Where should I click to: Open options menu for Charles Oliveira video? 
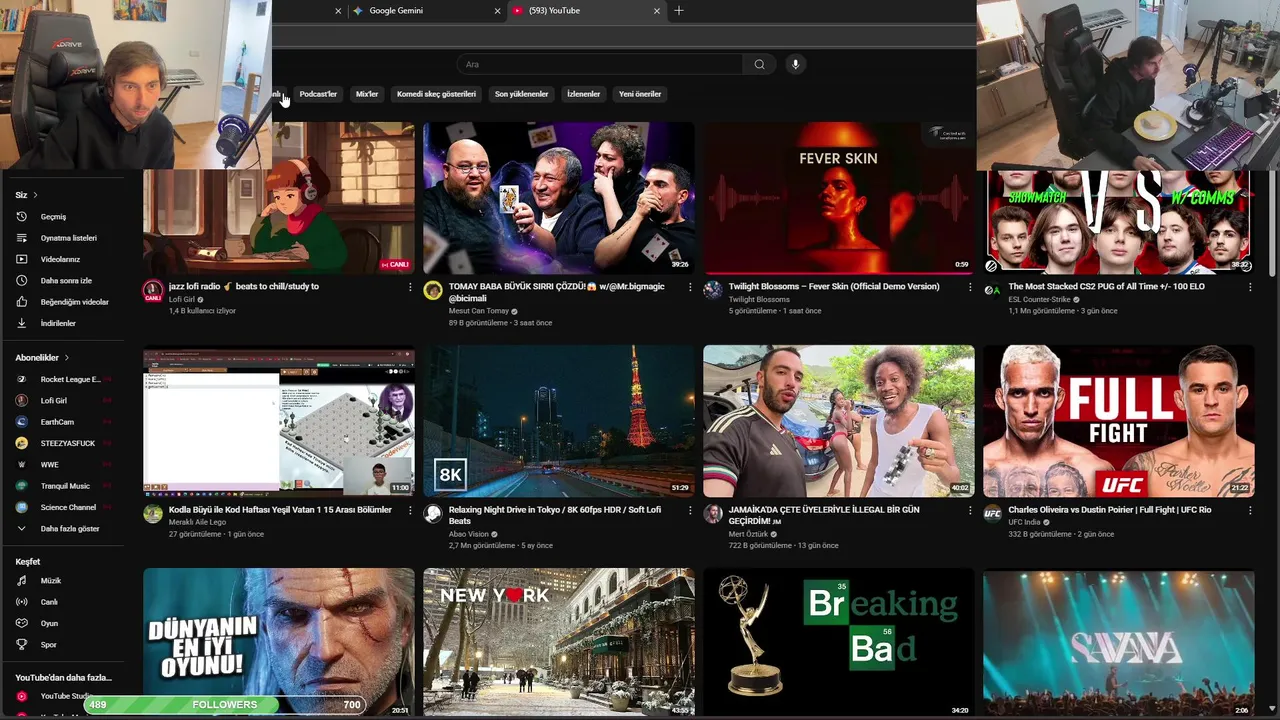(x=1249, y=510)
